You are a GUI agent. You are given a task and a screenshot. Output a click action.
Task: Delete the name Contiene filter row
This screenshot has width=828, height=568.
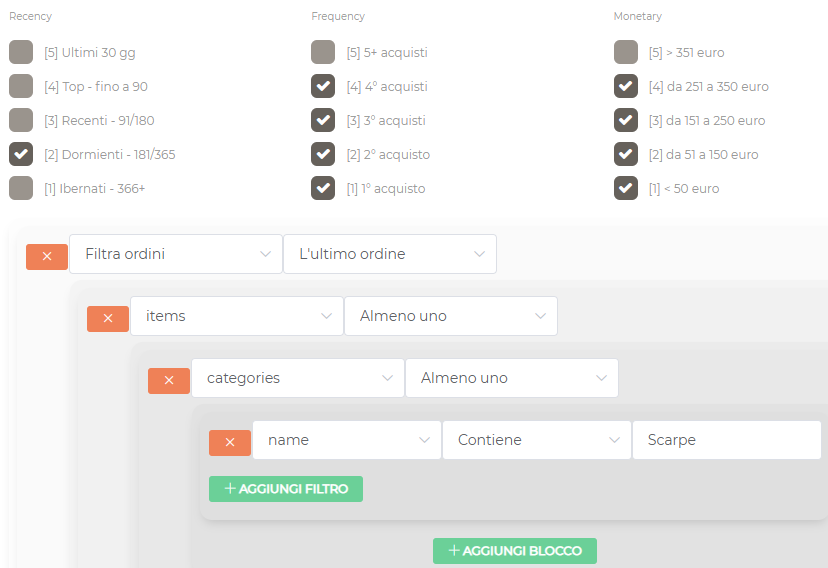230,442
